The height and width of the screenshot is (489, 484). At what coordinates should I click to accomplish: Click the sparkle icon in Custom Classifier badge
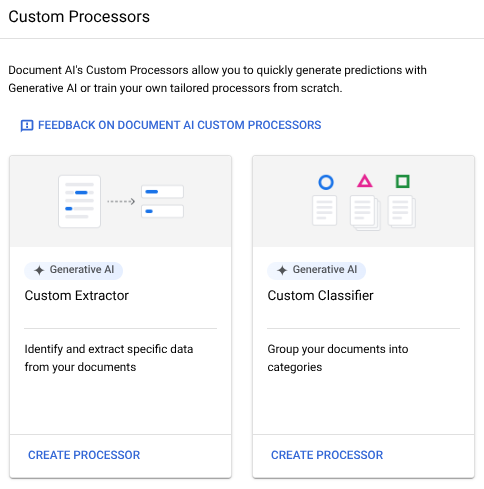click(x=282, y=270)
